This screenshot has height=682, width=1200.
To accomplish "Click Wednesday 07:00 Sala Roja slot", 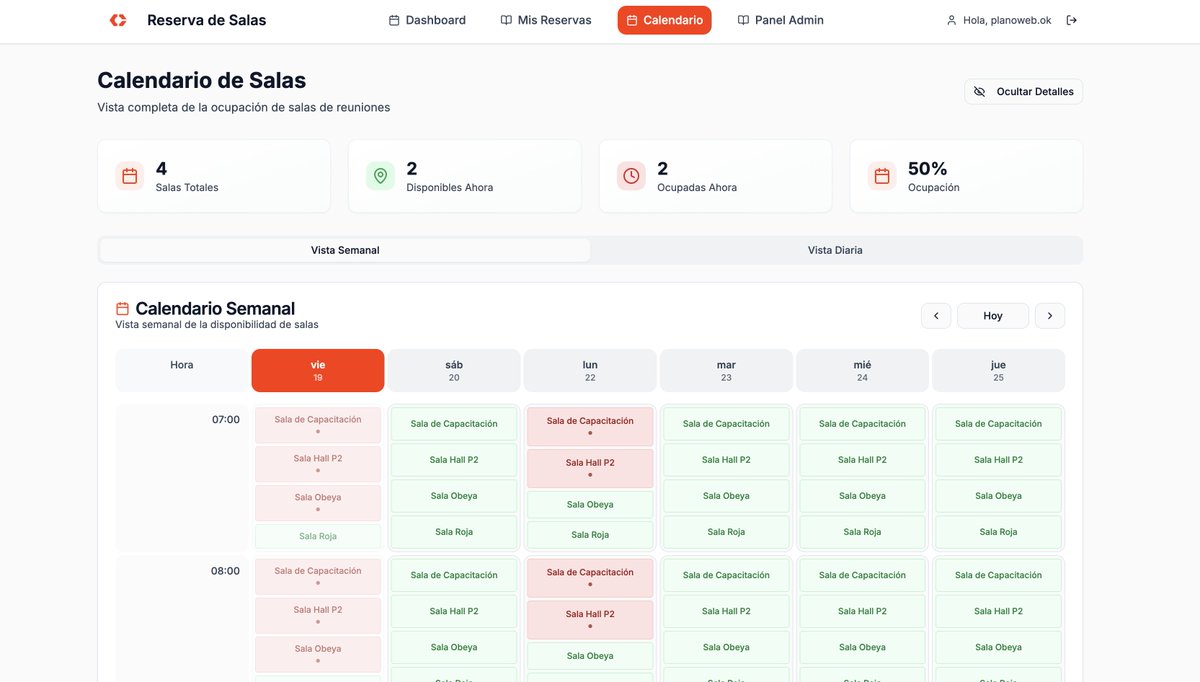I will [862, 532].
